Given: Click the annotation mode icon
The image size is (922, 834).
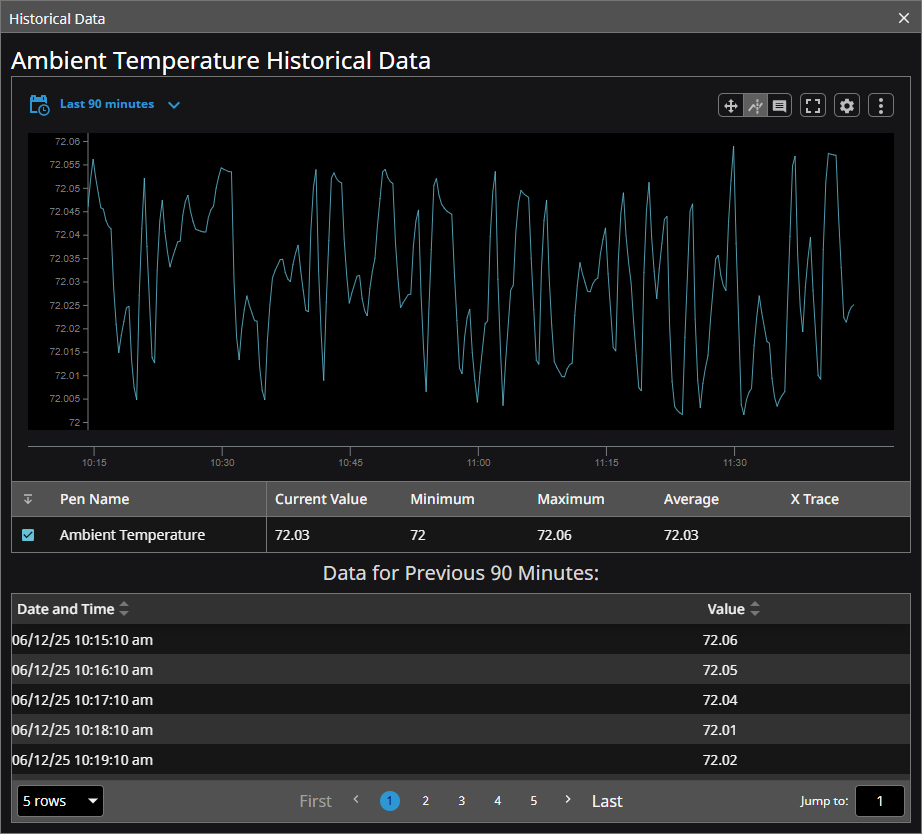Looking at the screenshot, I should [x=780, y=105].
